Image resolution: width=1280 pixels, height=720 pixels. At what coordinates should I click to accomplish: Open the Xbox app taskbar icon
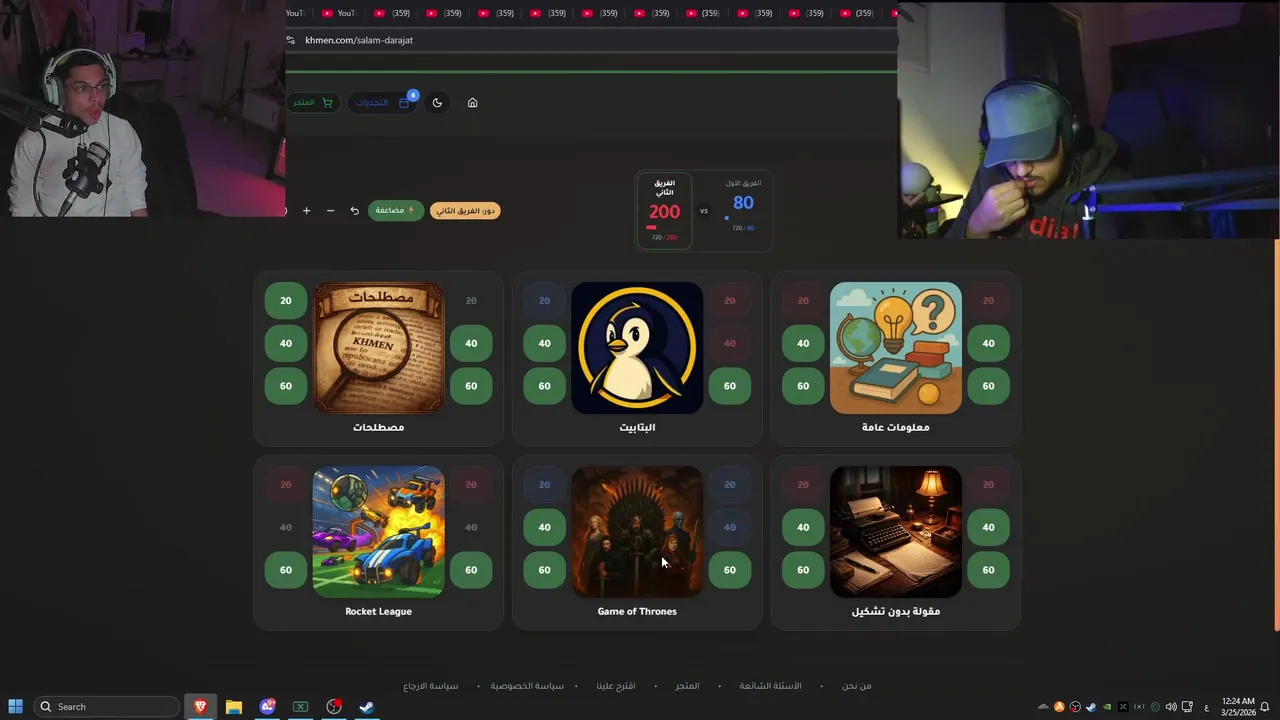coord(300,706)
